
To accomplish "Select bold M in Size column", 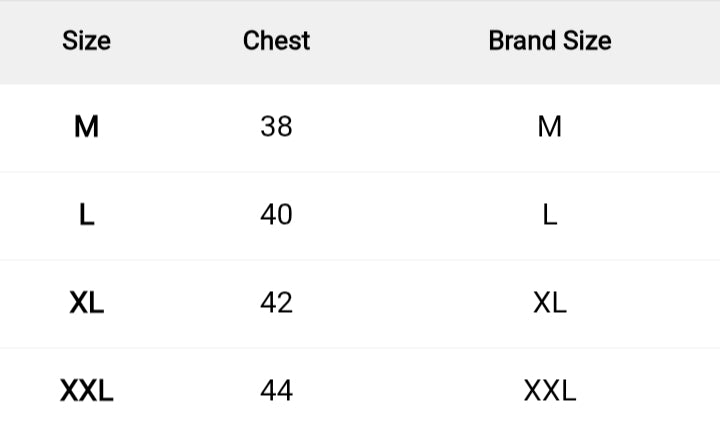I will 86,127.
